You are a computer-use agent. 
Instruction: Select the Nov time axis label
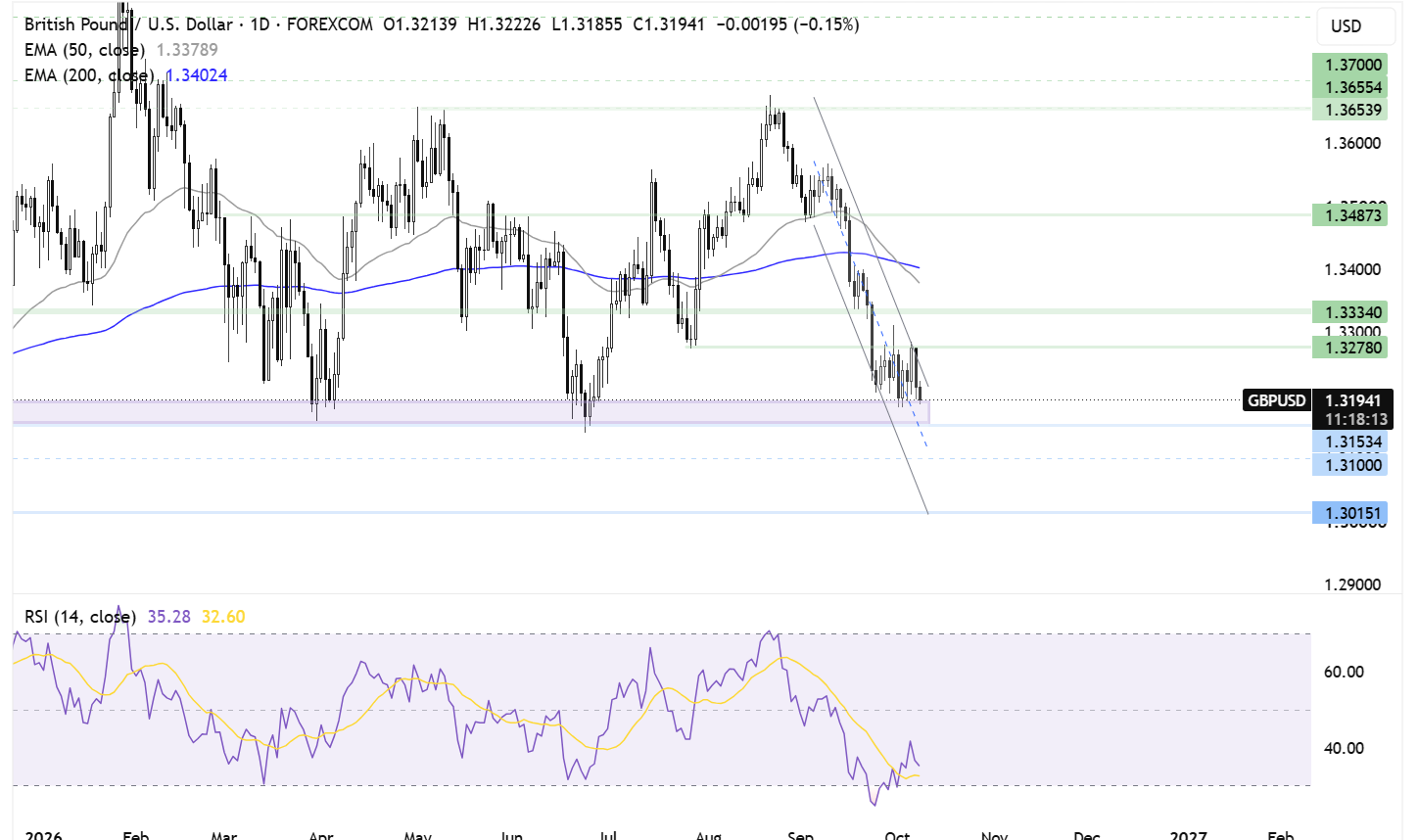coord(994,834)
